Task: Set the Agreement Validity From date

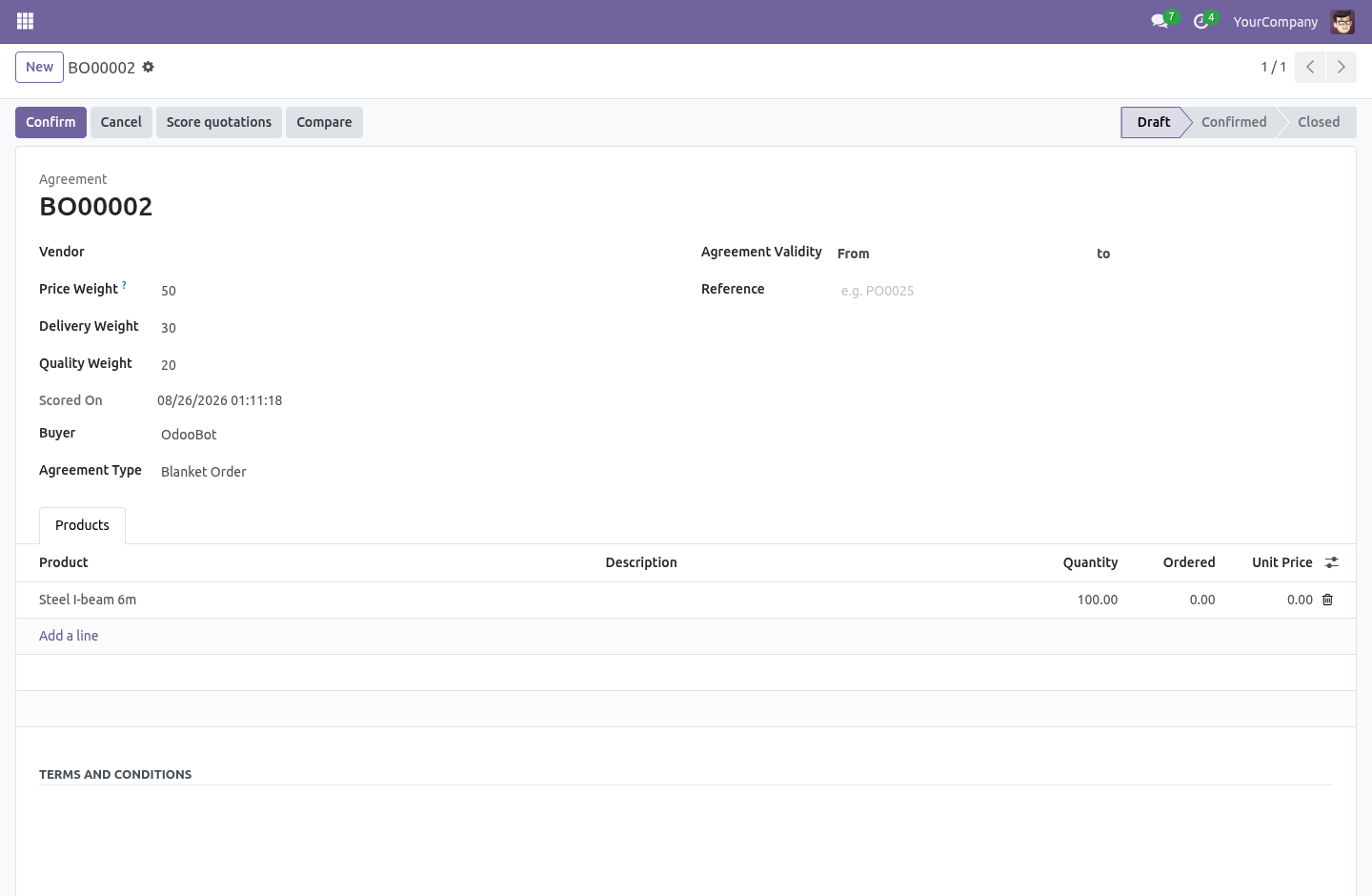Action: click(x=981, y=254)
